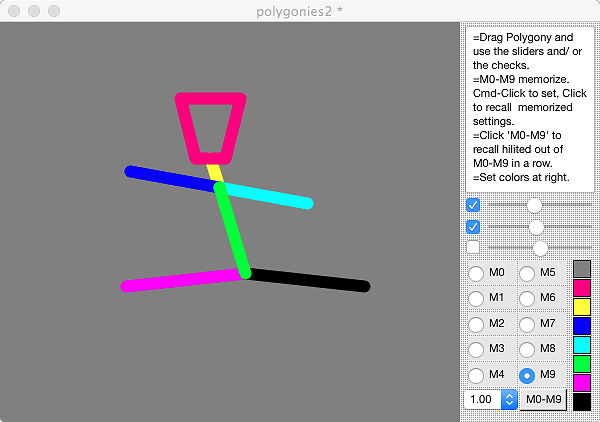Disable the second slider checkbox
Image resolution: width=600 pixels, height=422 pixels.
[x=473, y=227]
